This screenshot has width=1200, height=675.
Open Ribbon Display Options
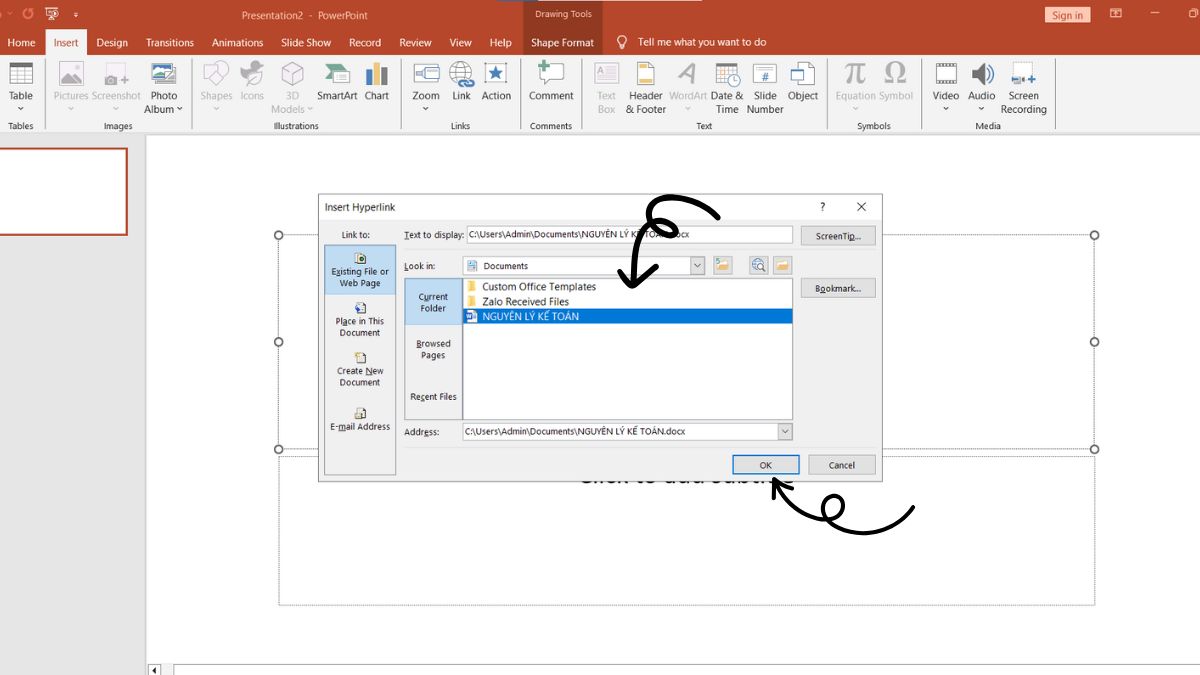pos(1115,14)
